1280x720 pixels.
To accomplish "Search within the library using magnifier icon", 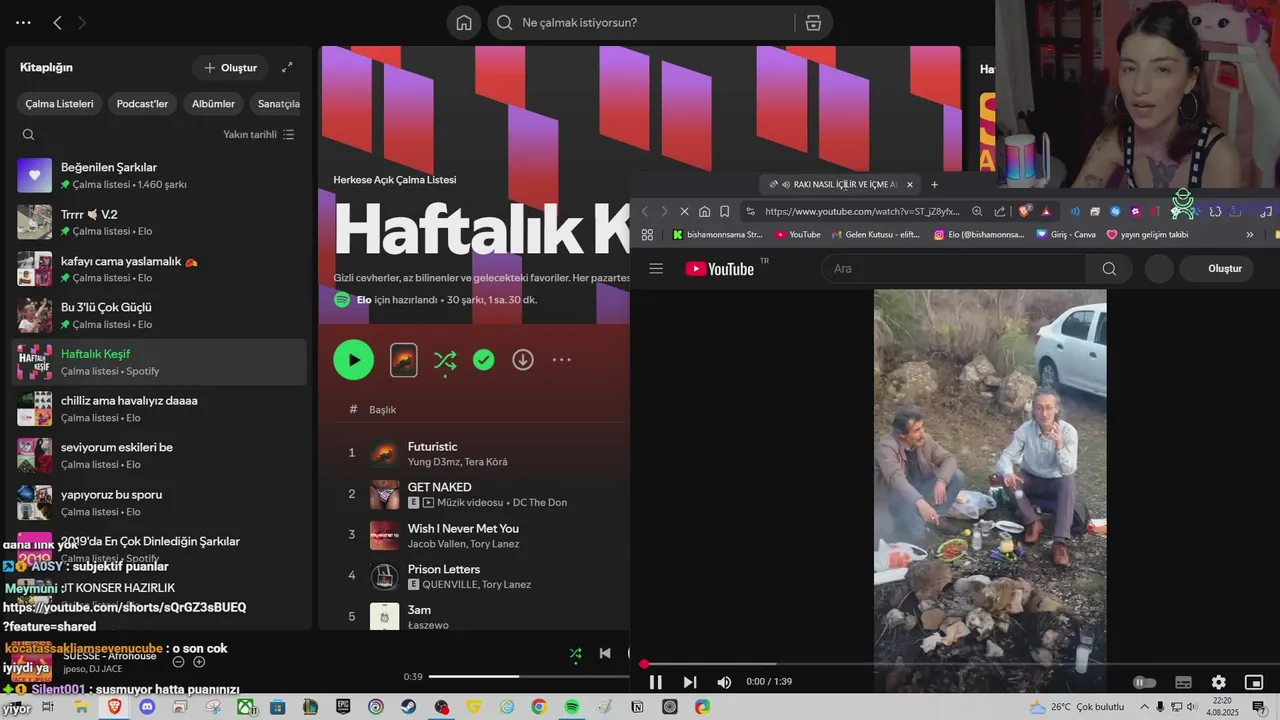I will pyautogui.click(x=28, y=134).
